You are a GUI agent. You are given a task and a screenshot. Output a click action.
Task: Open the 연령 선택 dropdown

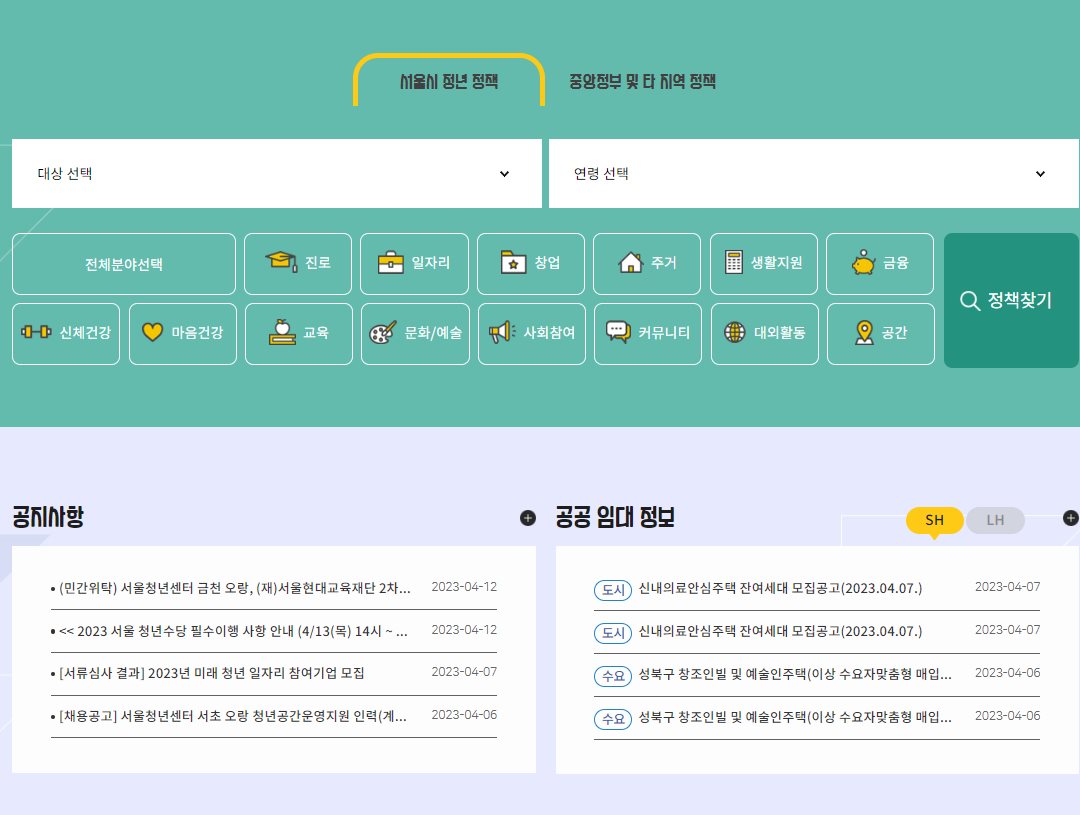(x=812, y=173)
